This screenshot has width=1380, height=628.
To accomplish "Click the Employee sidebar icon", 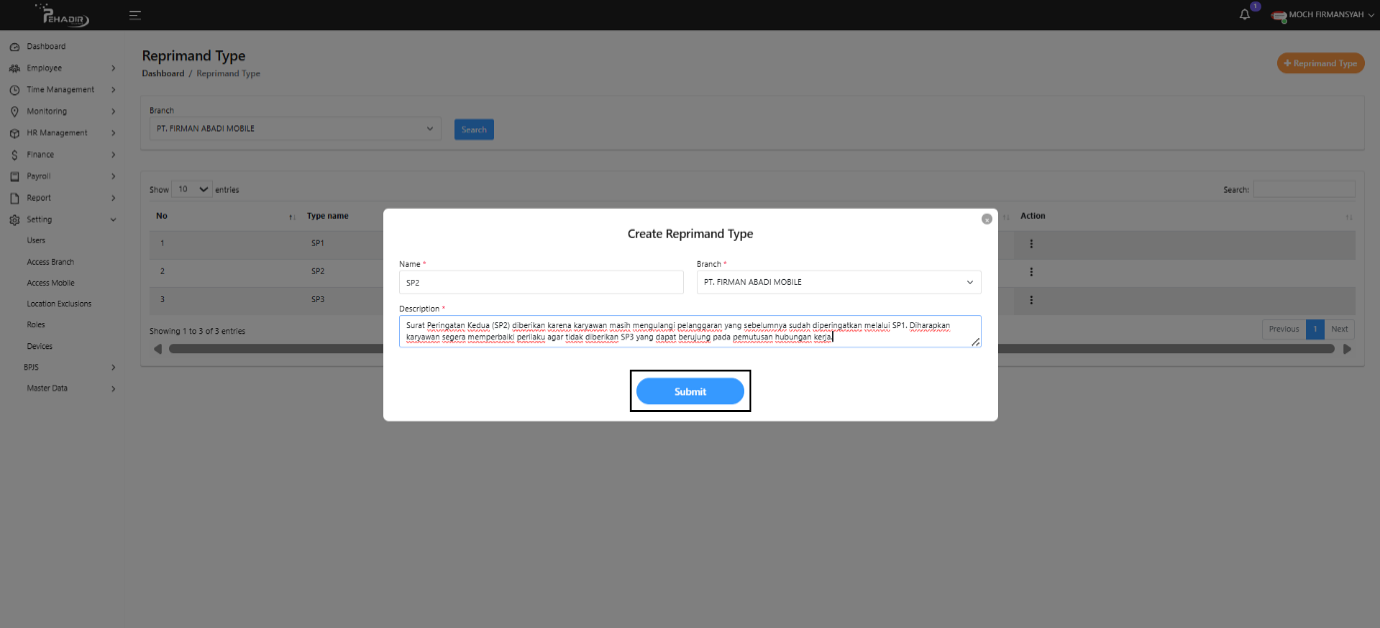I will coord(14,68).
